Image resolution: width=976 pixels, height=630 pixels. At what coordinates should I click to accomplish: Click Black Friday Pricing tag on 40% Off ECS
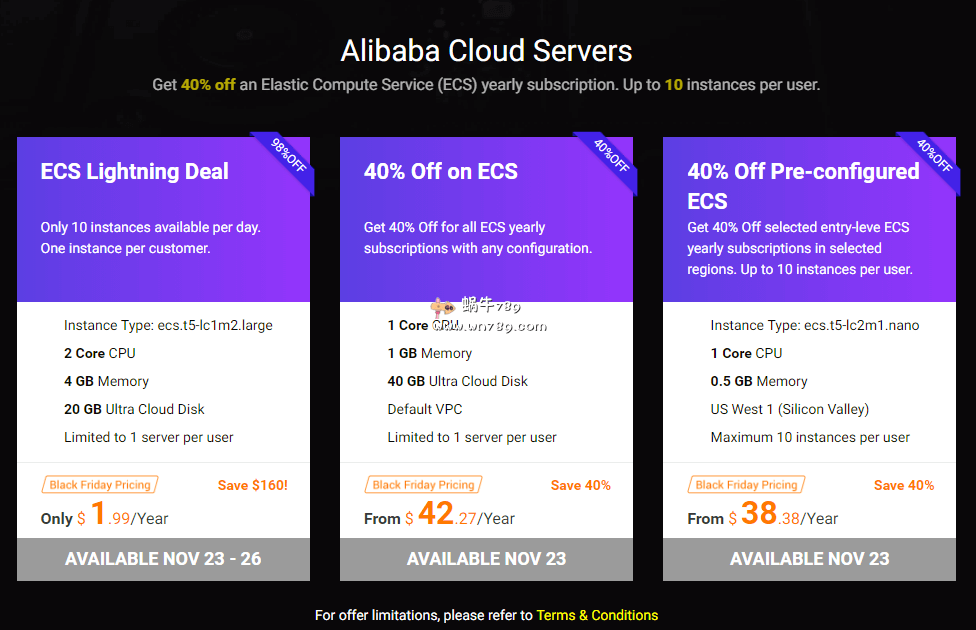click(423, 485)
